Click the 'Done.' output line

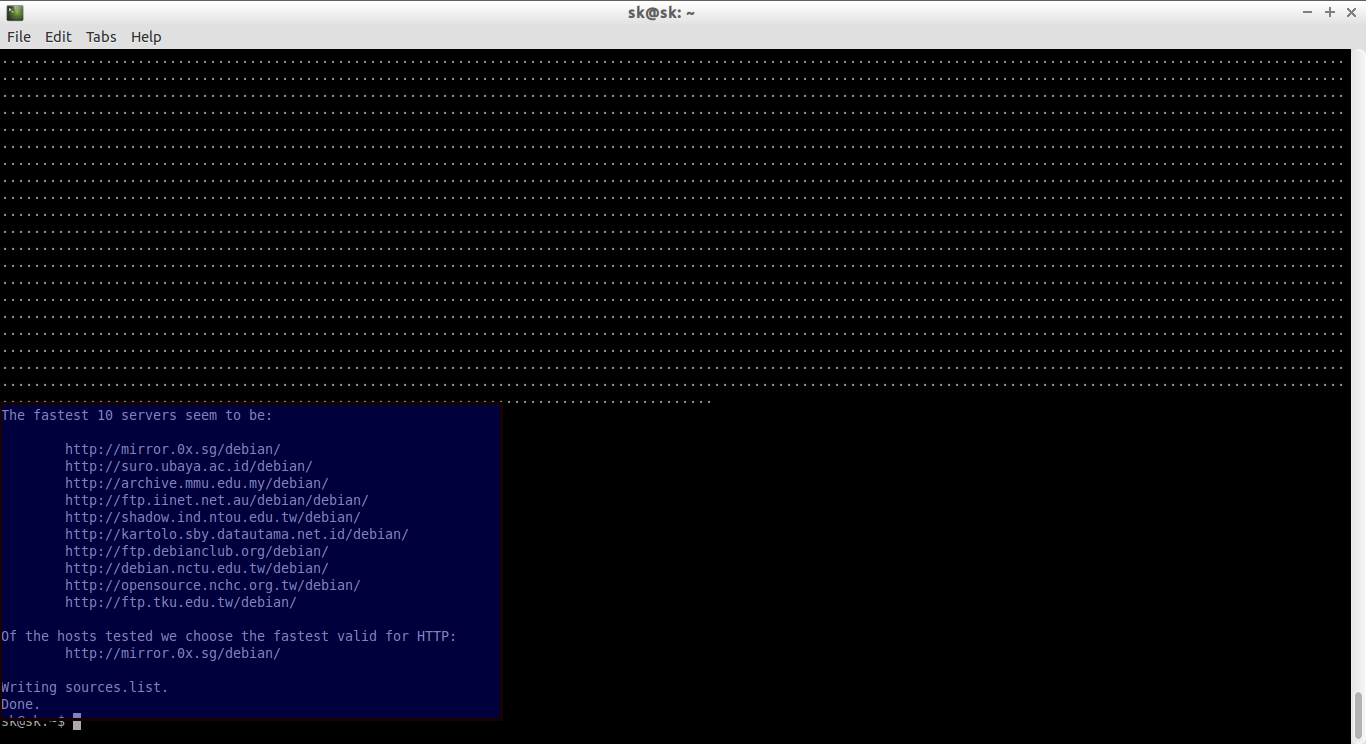(21, 705)
